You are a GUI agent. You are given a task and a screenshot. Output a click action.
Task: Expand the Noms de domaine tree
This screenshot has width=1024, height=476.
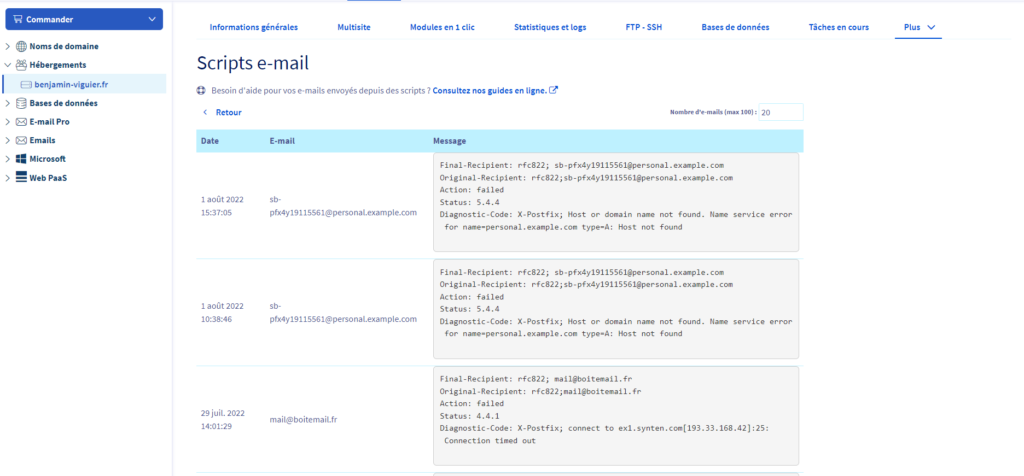(8, 47)
